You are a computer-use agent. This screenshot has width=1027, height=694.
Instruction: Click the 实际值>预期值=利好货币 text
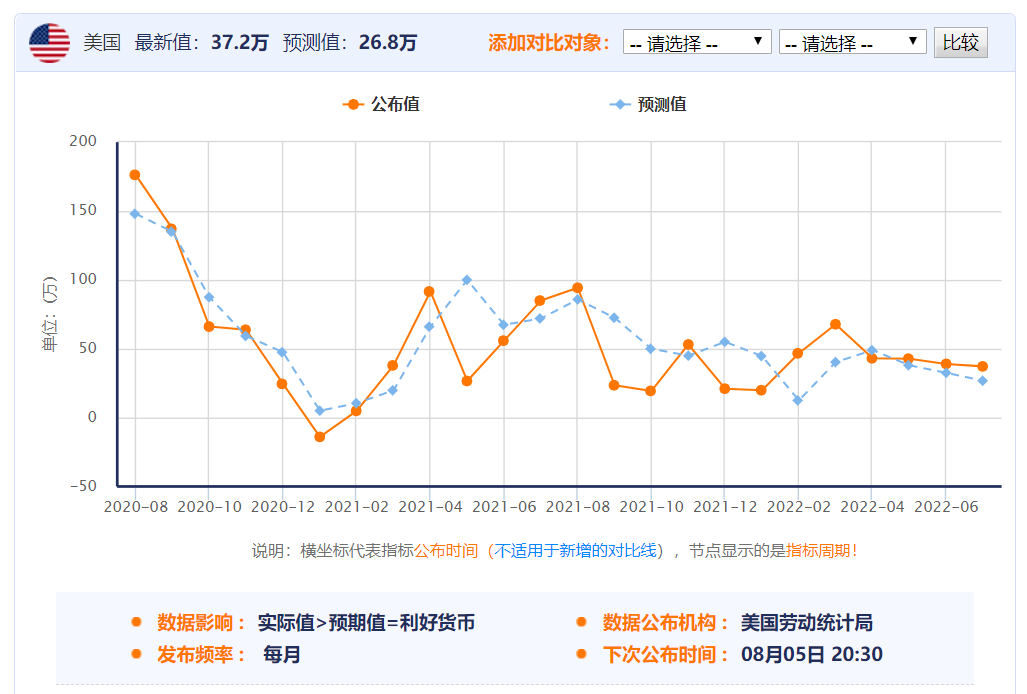point(366,623)
